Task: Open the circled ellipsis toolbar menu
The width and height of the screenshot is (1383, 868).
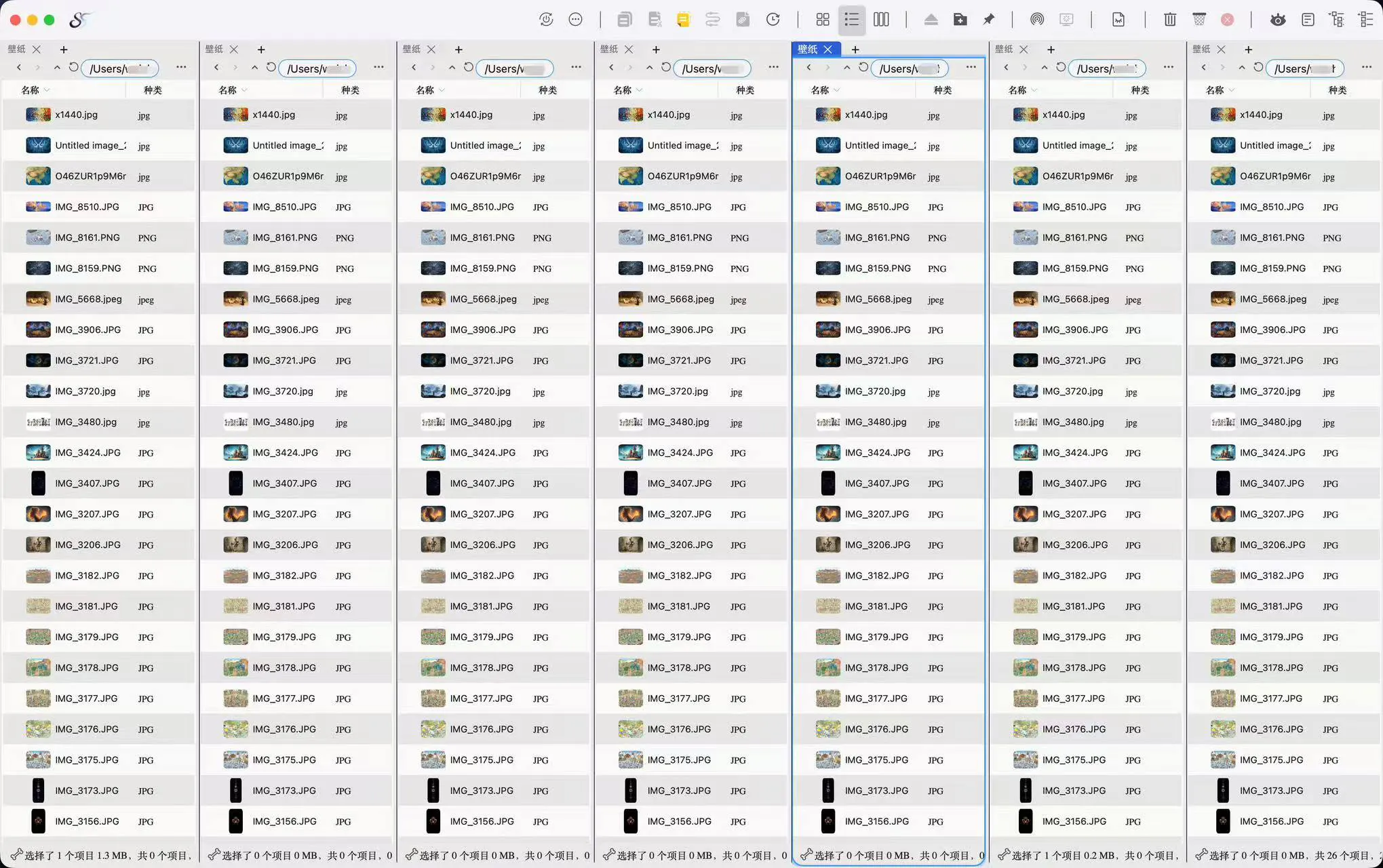Action: (576, 20)
